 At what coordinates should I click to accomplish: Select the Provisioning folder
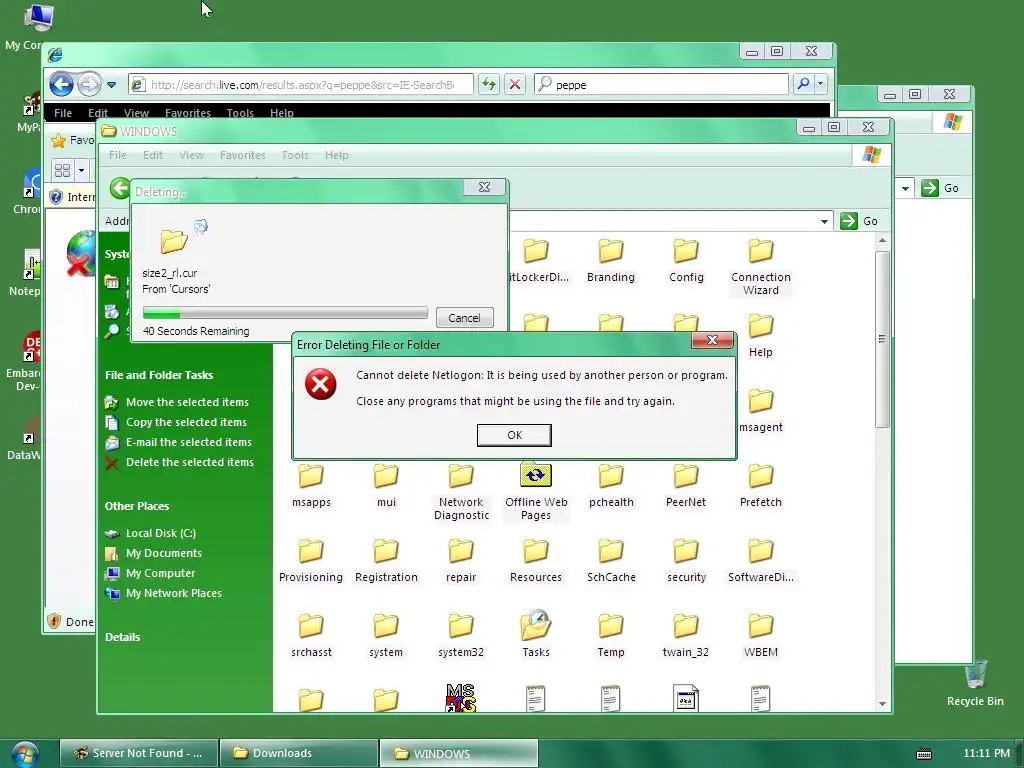click(x=311, y=561)
